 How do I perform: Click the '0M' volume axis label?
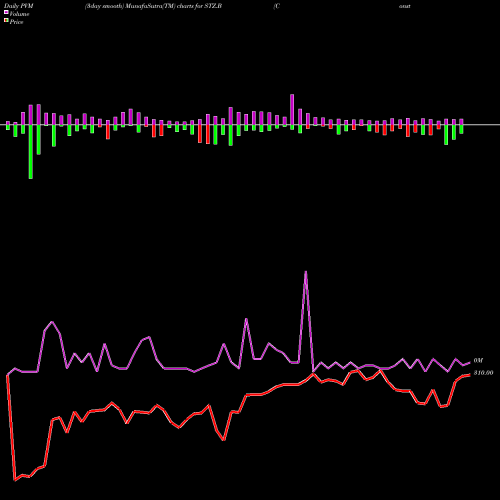[478, 361]
